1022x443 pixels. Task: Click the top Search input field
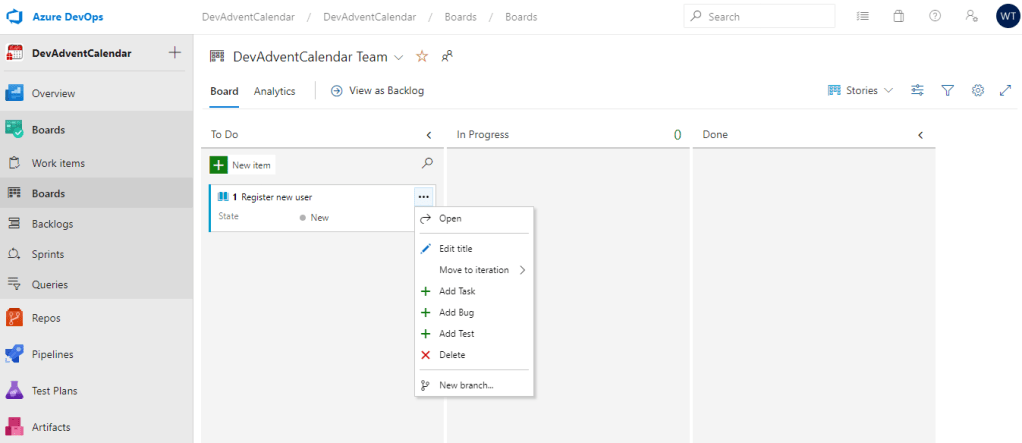tap(760, 17)
